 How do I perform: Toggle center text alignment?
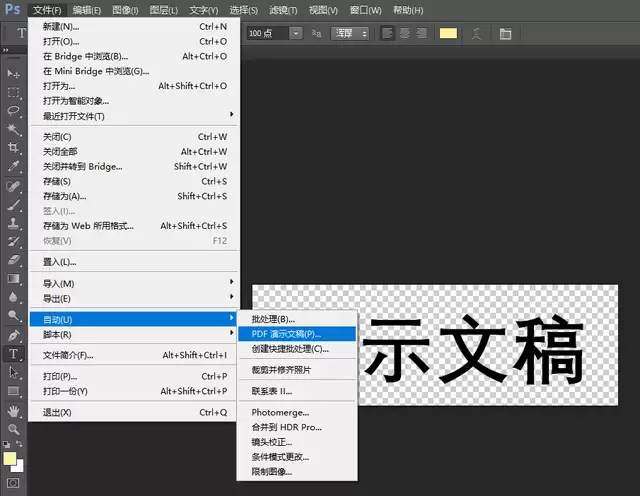(404, 33)
